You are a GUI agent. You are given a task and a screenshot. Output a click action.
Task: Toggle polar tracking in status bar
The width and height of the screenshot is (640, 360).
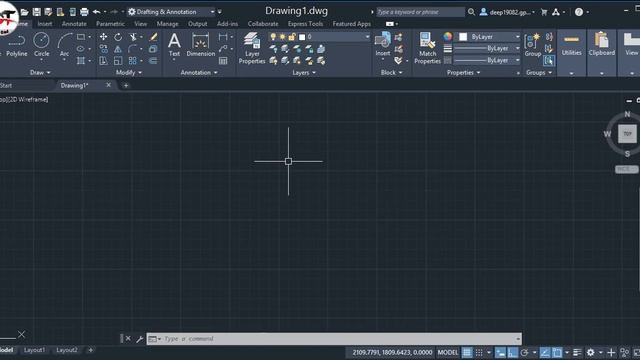coord(525,352)
